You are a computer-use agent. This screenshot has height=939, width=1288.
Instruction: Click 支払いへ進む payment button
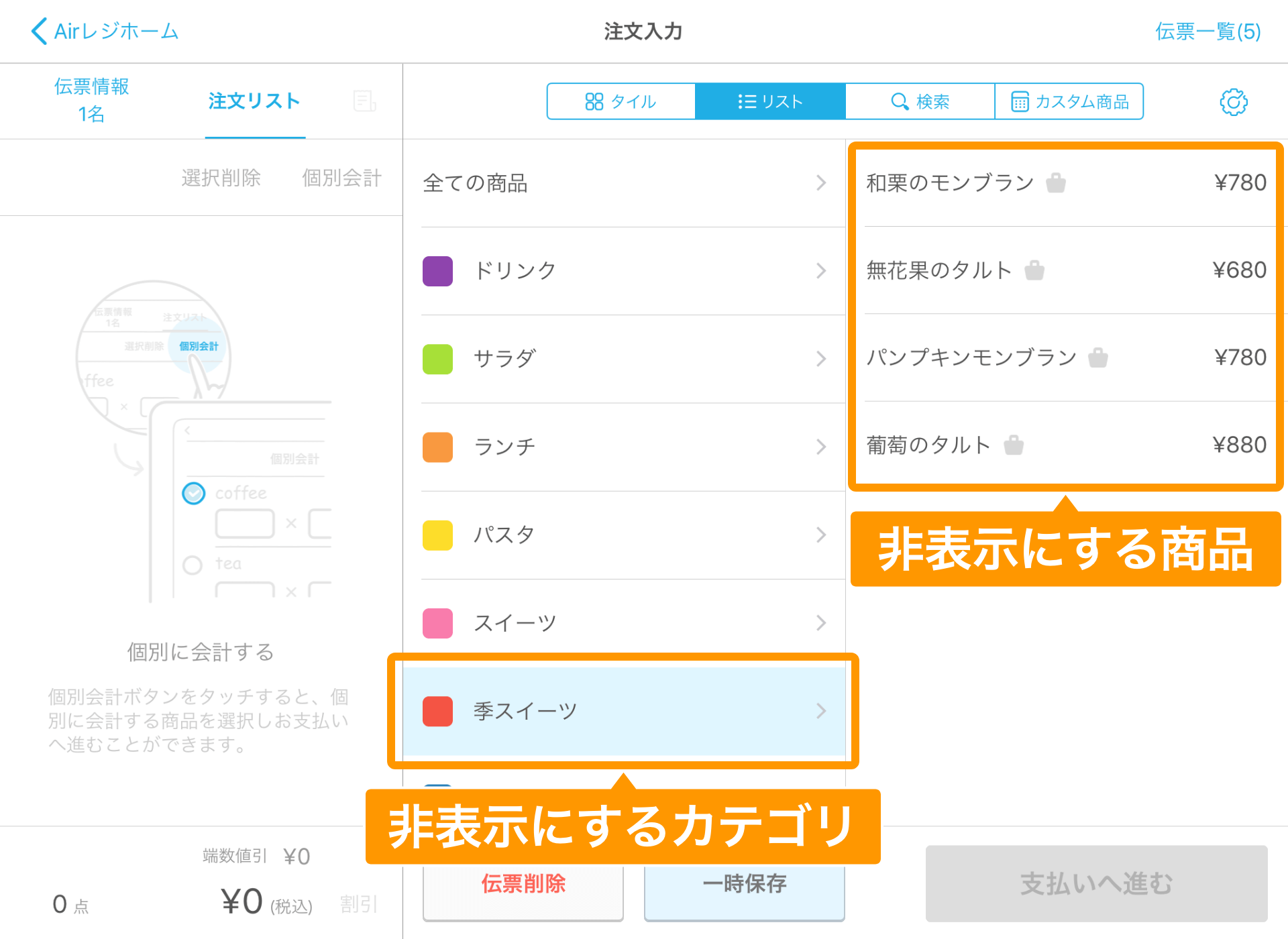[x=1097, y=883]
